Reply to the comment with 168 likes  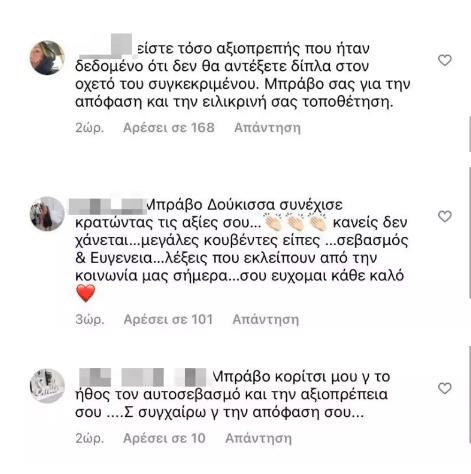pyautogui.click(x=267, y=128)
